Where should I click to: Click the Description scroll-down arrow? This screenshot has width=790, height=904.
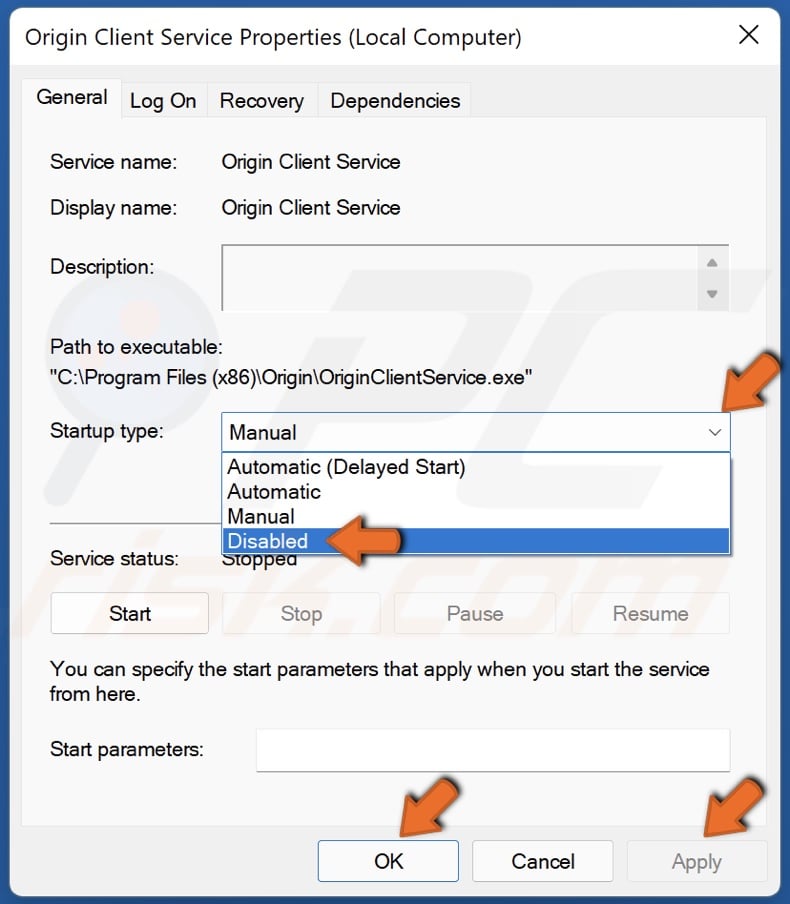713,295
